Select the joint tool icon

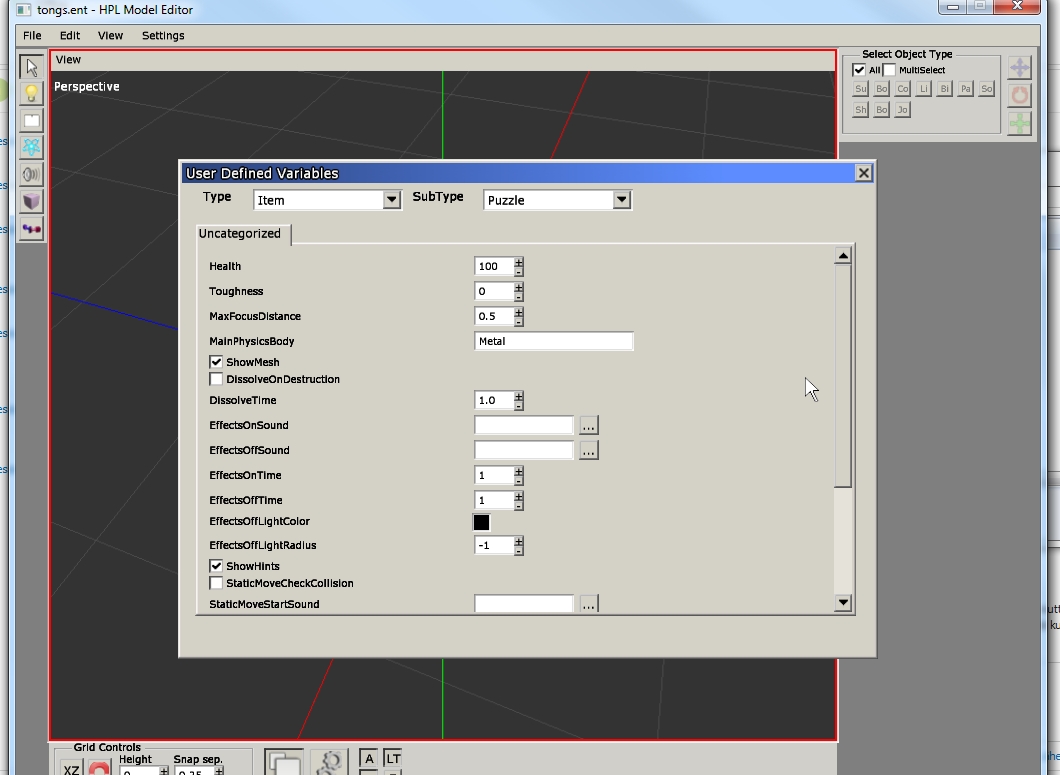tap(32, 228)
